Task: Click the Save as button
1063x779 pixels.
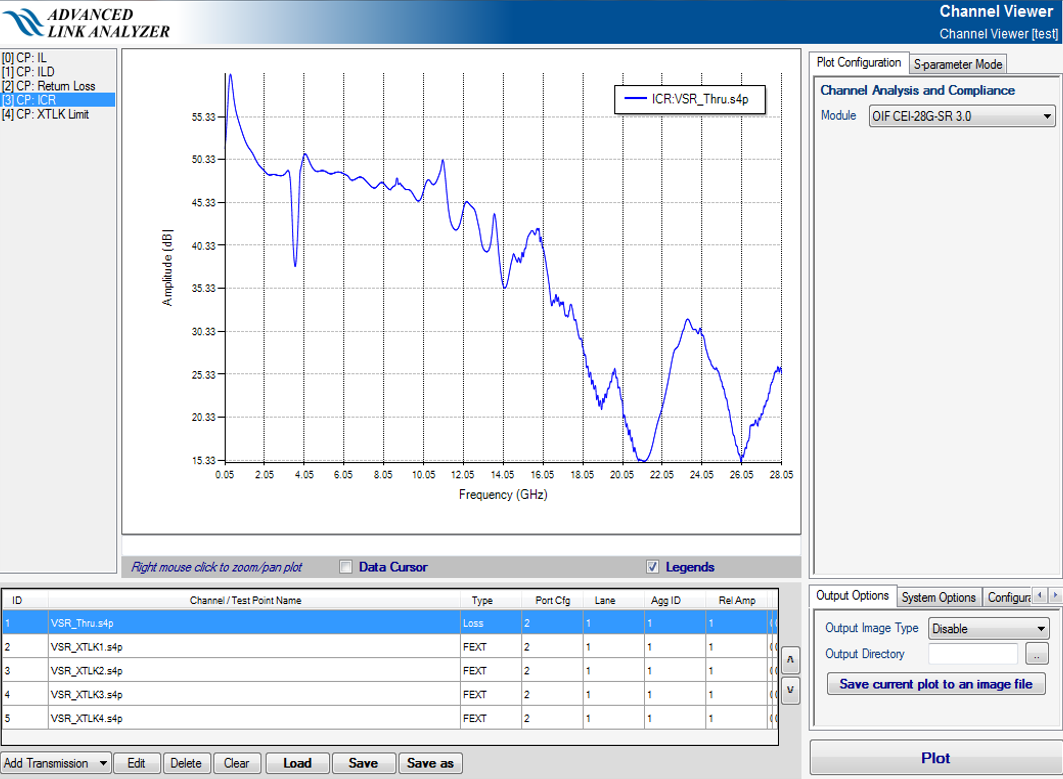Action: [x=431, y=763]
